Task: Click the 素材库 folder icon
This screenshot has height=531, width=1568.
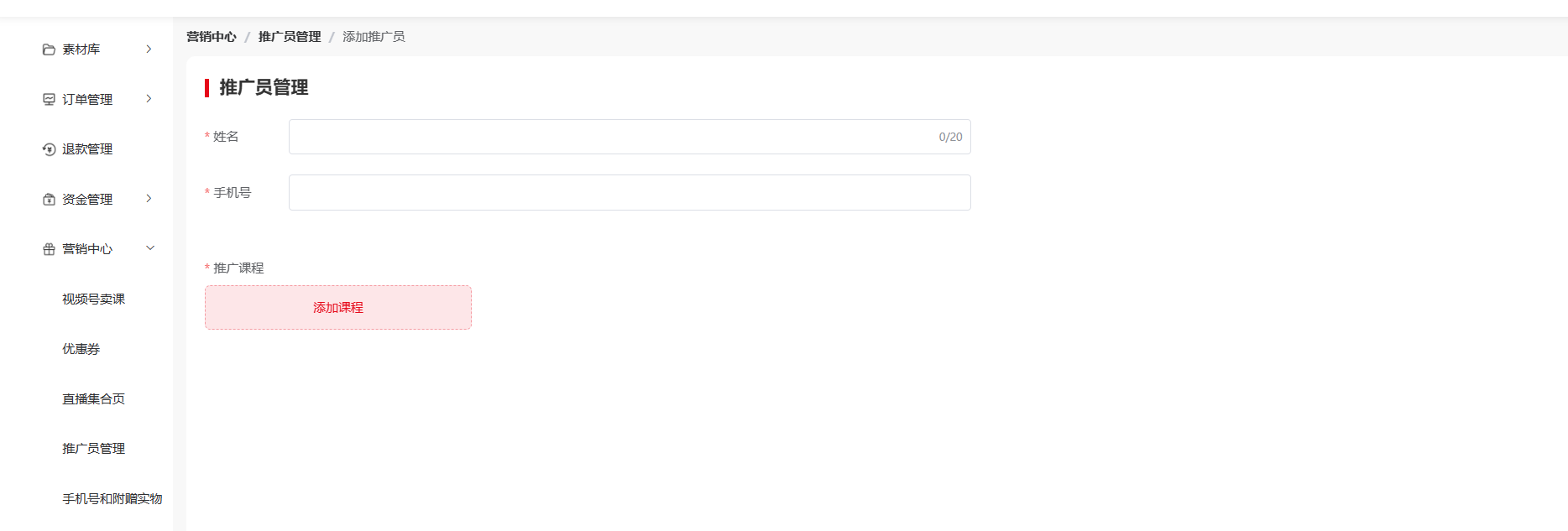Action: tap(49, 49)
